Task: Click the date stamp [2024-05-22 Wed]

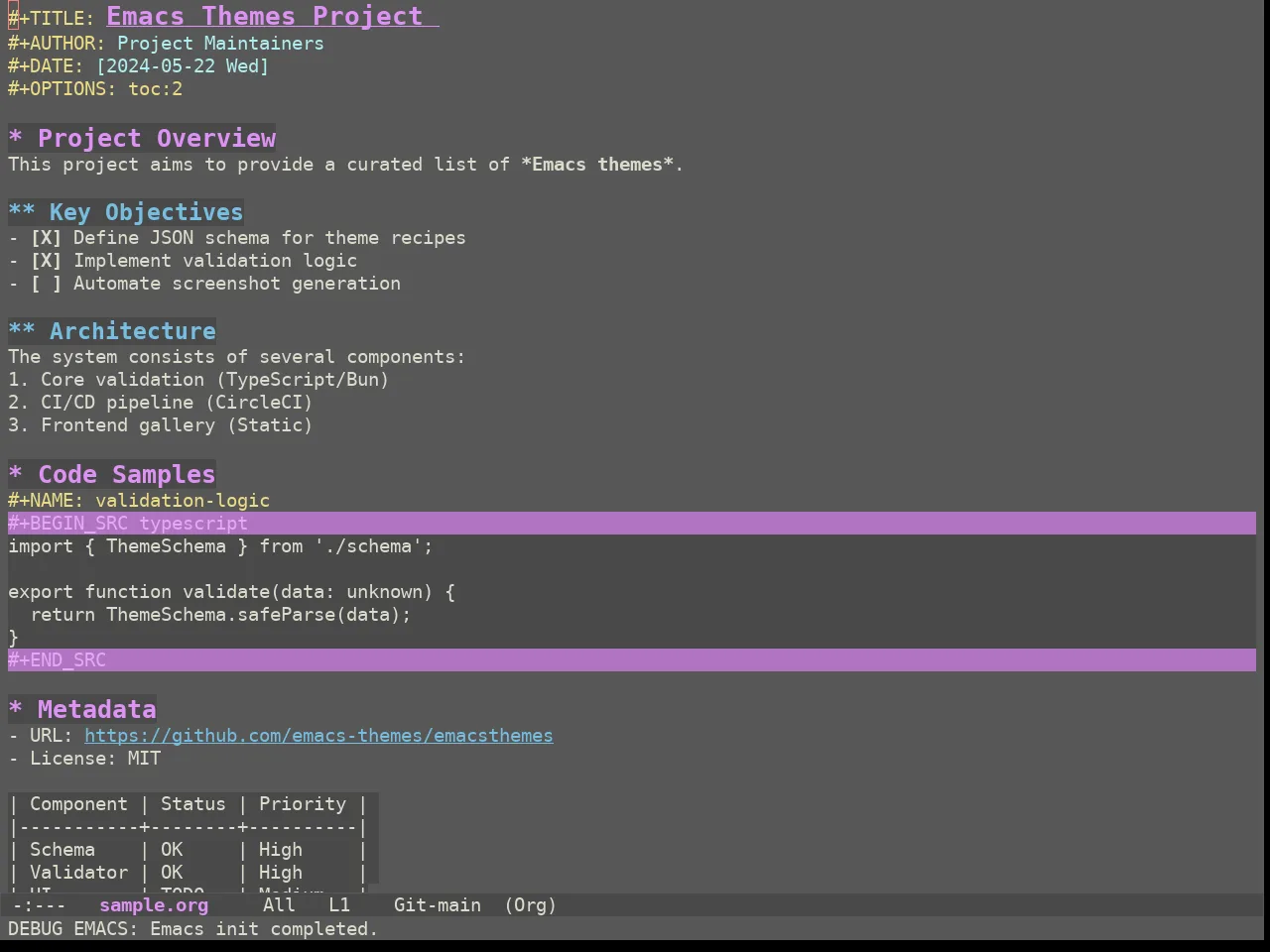Action: tap(182, 66)
